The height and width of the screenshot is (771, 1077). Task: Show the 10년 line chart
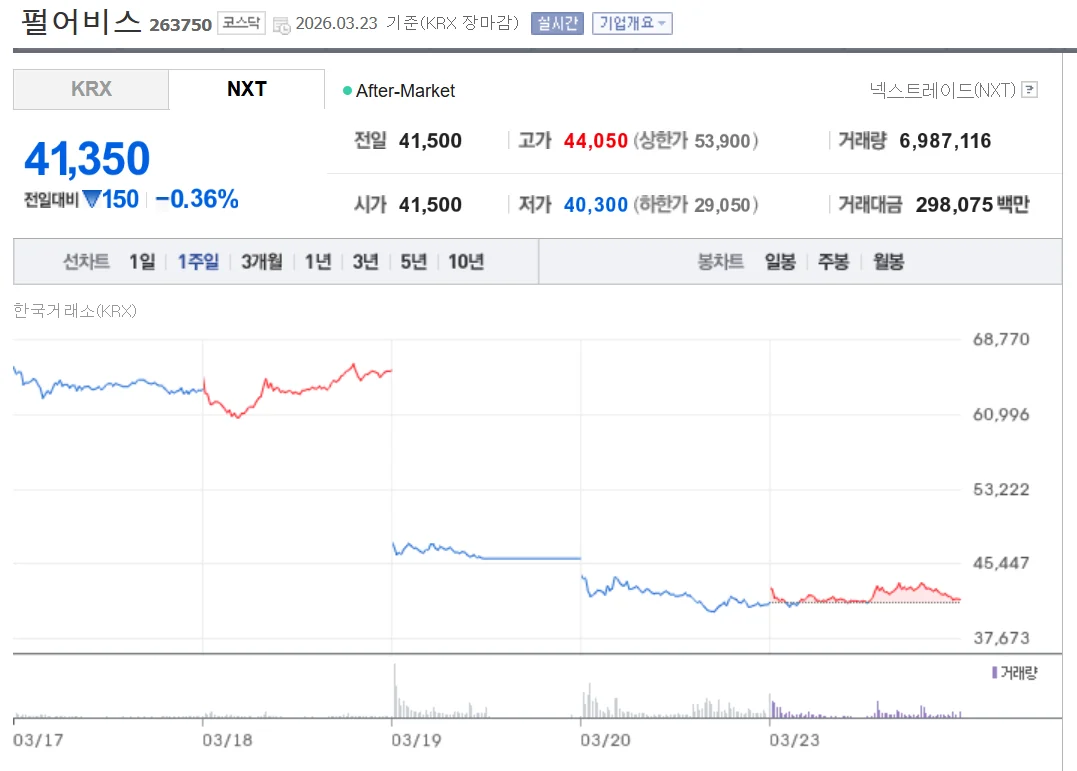[x=466, y=262]
